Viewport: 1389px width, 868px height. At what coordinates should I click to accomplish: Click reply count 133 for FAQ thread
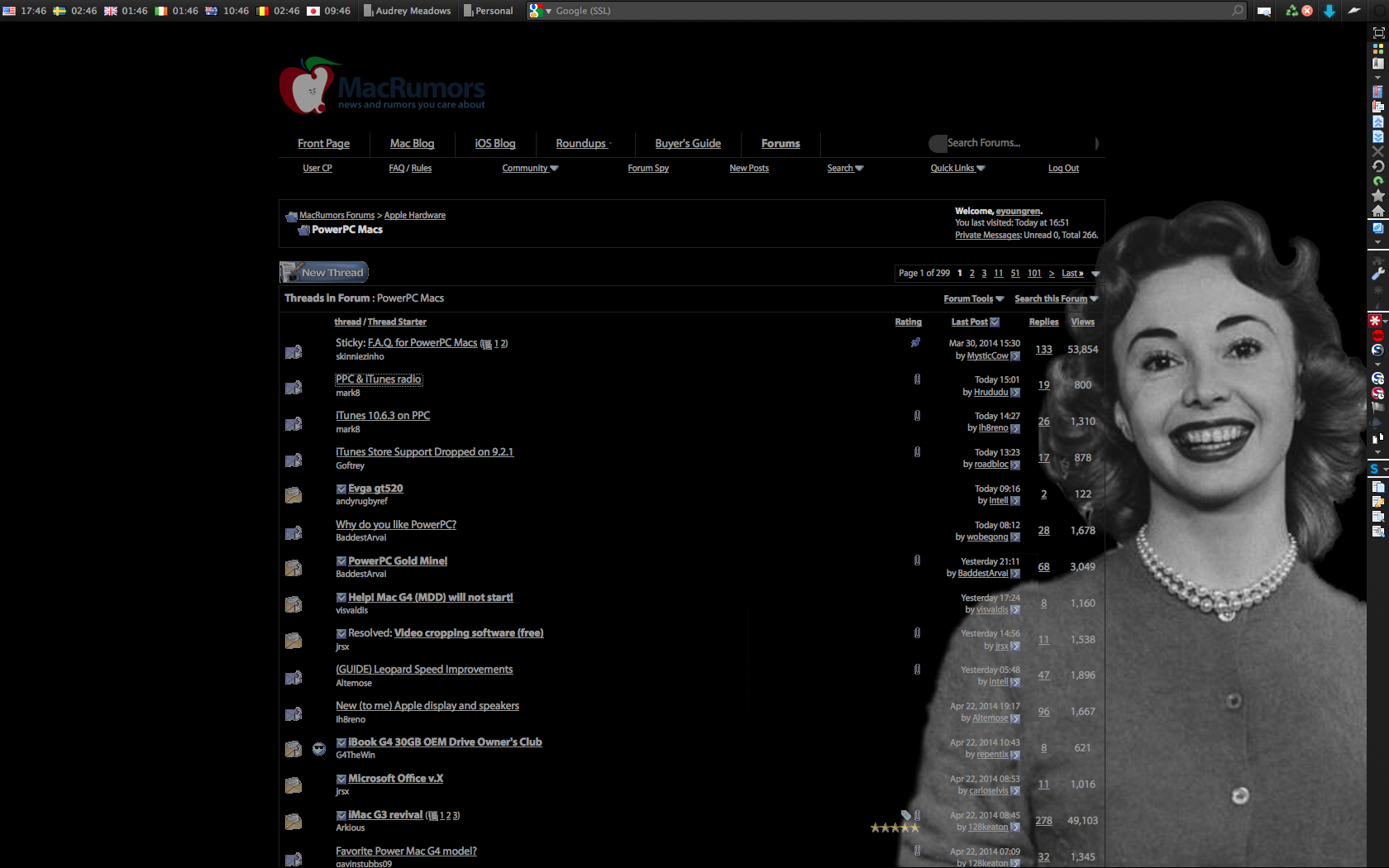tap(1043, 349)
